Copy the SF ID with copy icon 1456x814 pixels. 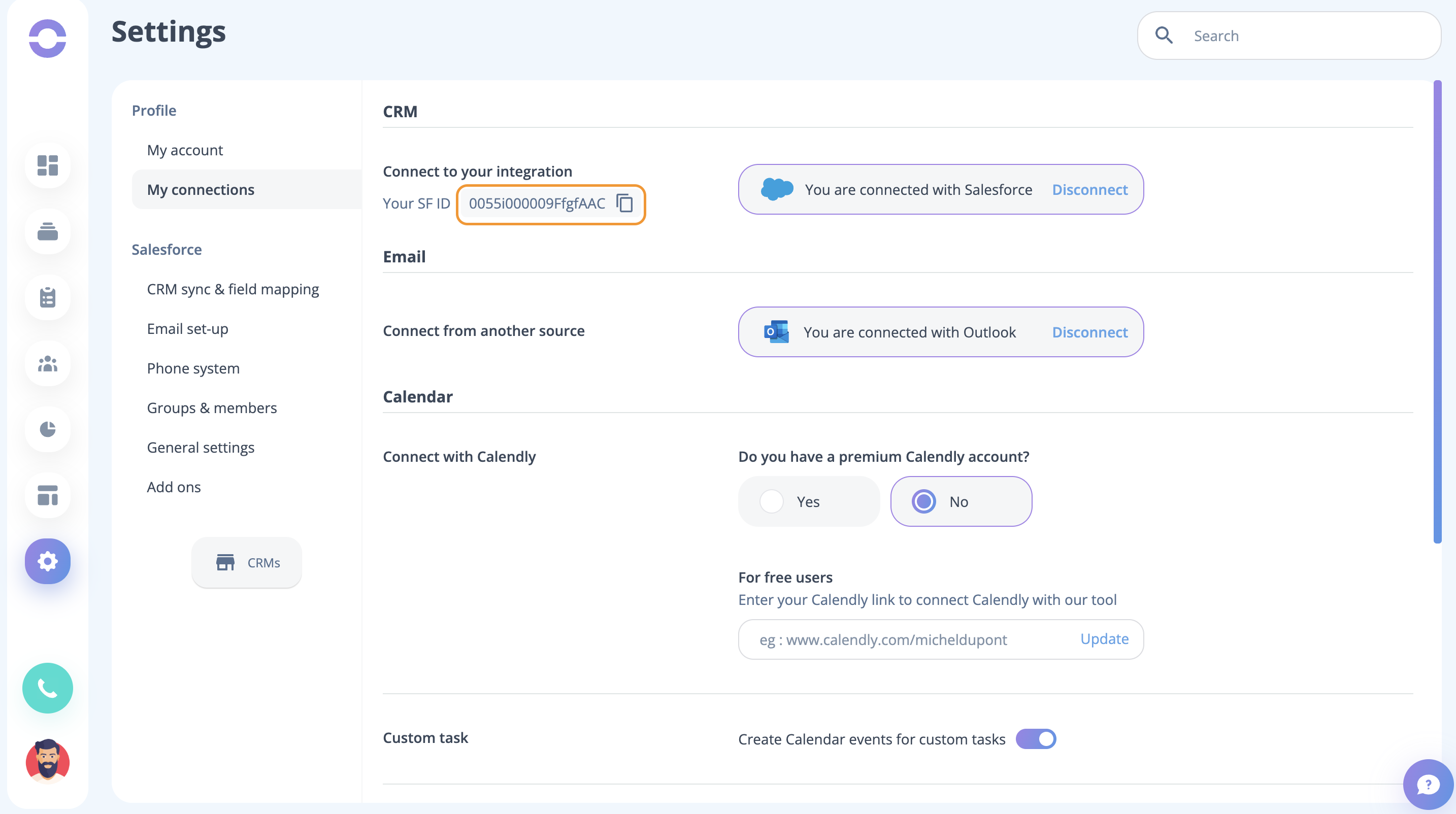[624, 203]
